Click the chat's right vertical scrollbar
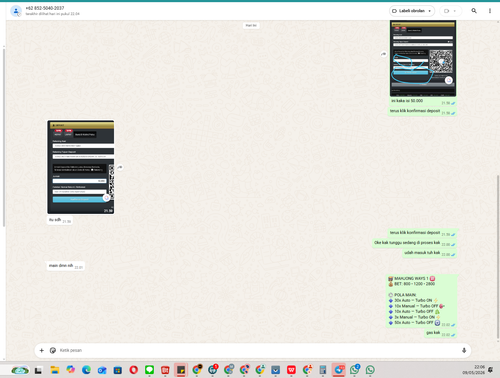 click(498, 257)
